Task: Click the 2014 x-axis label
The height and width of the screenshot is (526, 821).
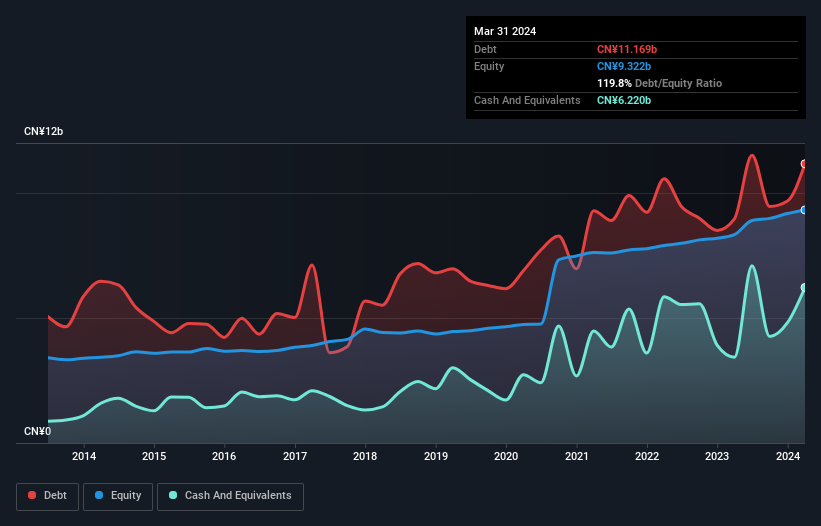Action: [x=84, y=456]
